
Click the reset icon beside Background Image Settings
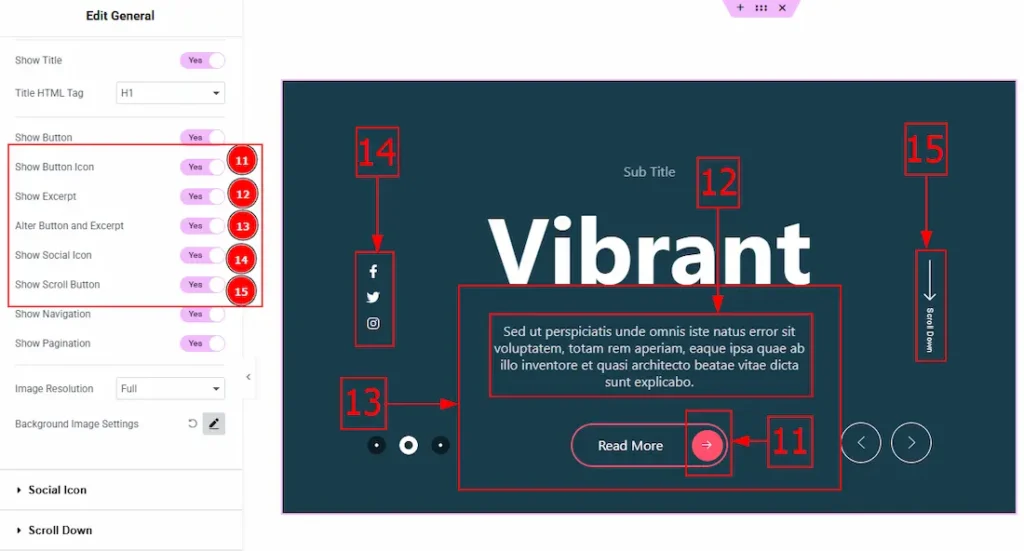[x=192, y=424]
